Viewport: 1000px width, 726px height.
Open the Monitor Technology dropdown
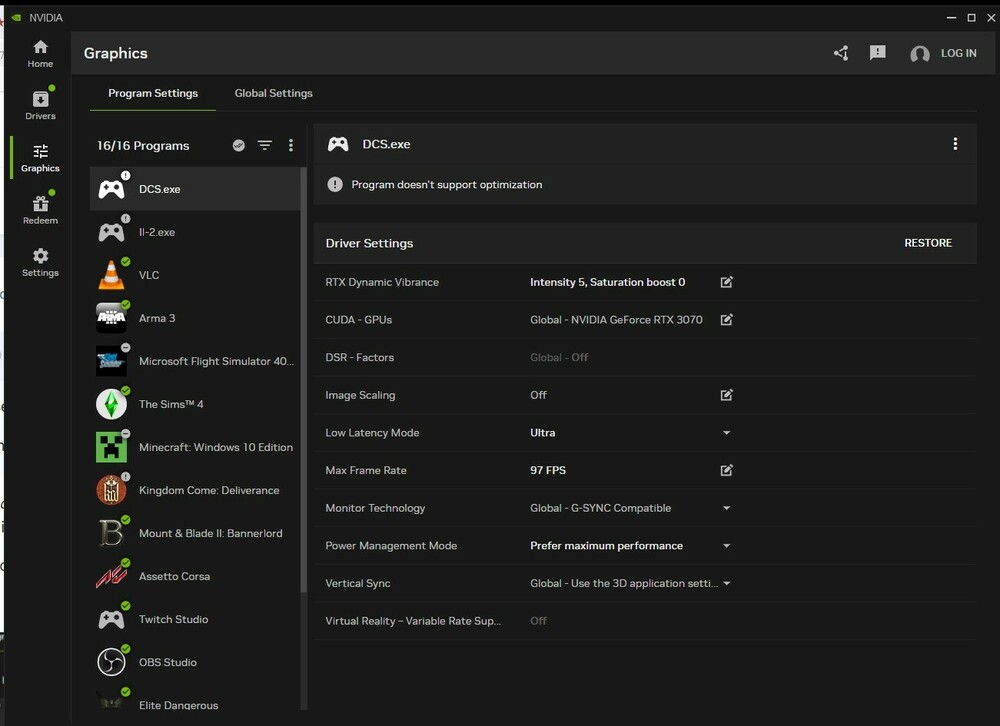pos(727,508)
